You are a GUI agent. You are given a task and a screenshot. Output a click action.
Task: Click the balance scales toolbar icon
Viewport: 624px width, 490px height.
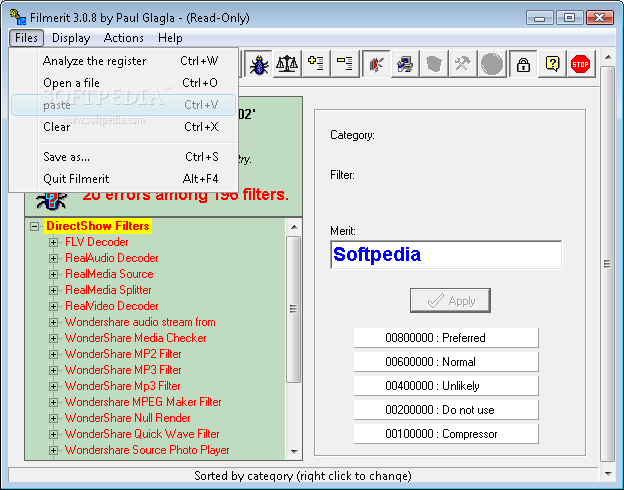[x=287, y=64]
